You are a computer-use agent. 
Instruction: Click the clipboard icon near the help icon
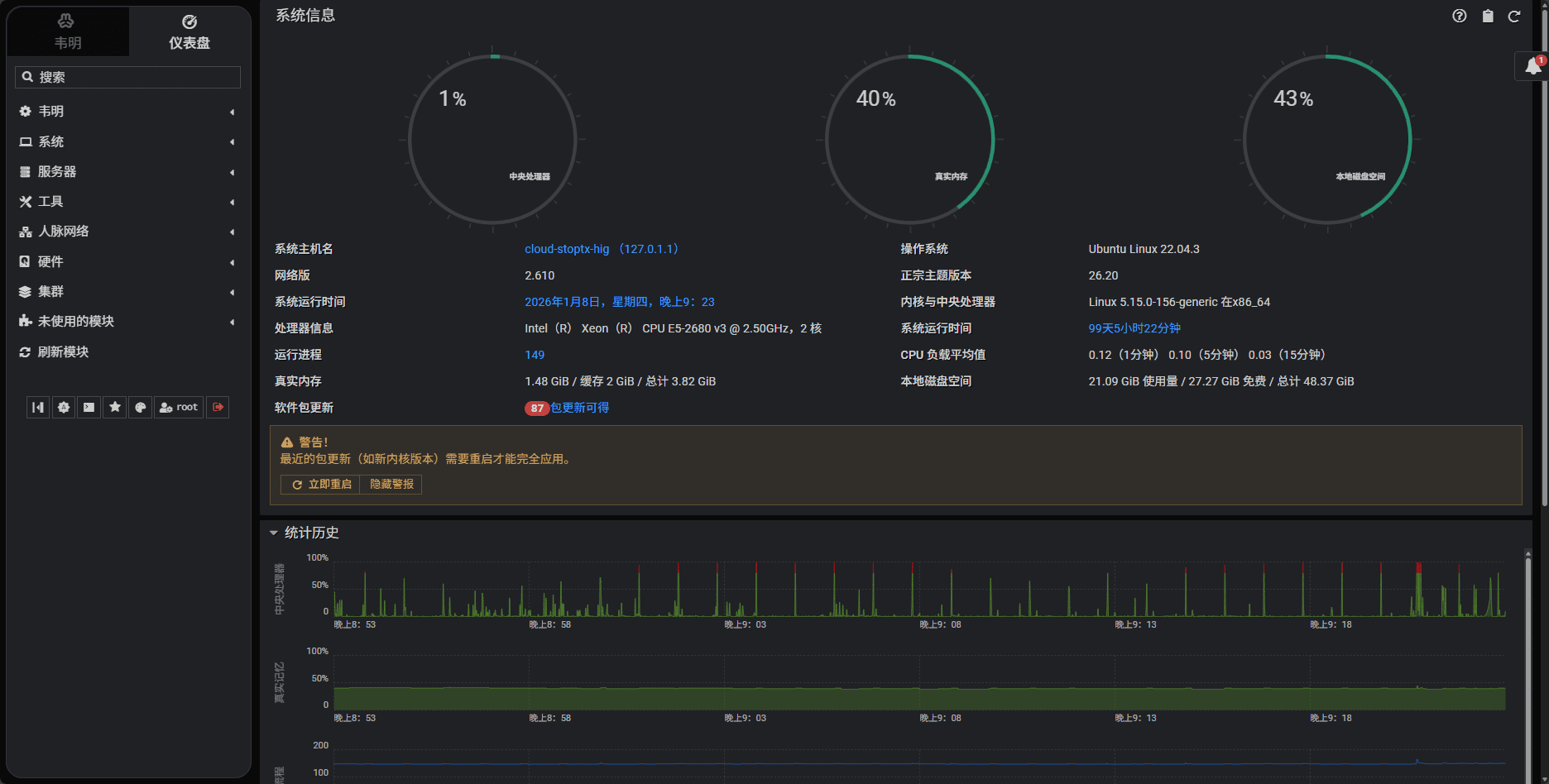[x=1486, y=16]
